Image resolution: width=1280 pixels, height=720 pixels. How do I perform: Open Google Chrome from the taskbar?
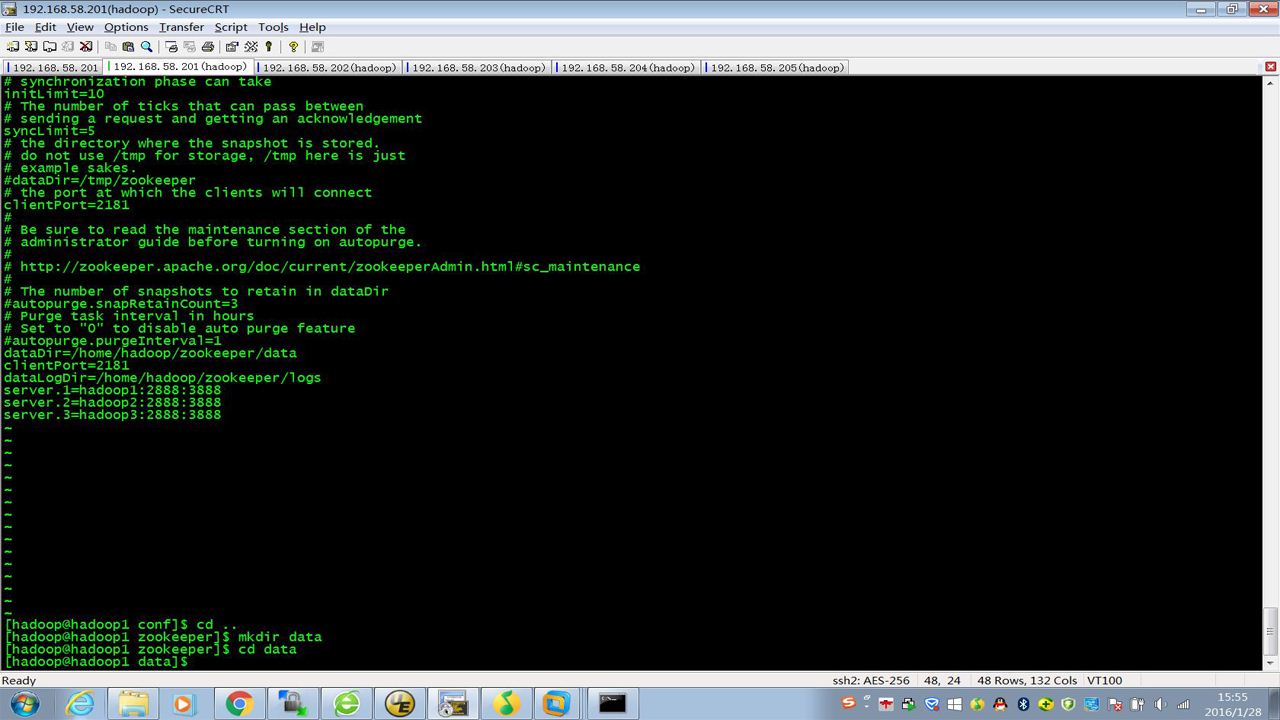tap(239, 704)
